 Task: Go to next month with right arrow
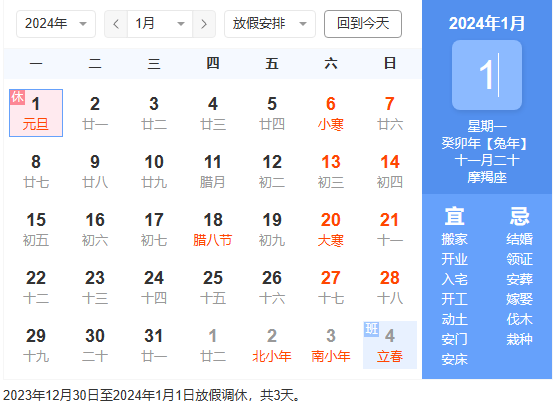pyautogui.click(x=204, y=24)
